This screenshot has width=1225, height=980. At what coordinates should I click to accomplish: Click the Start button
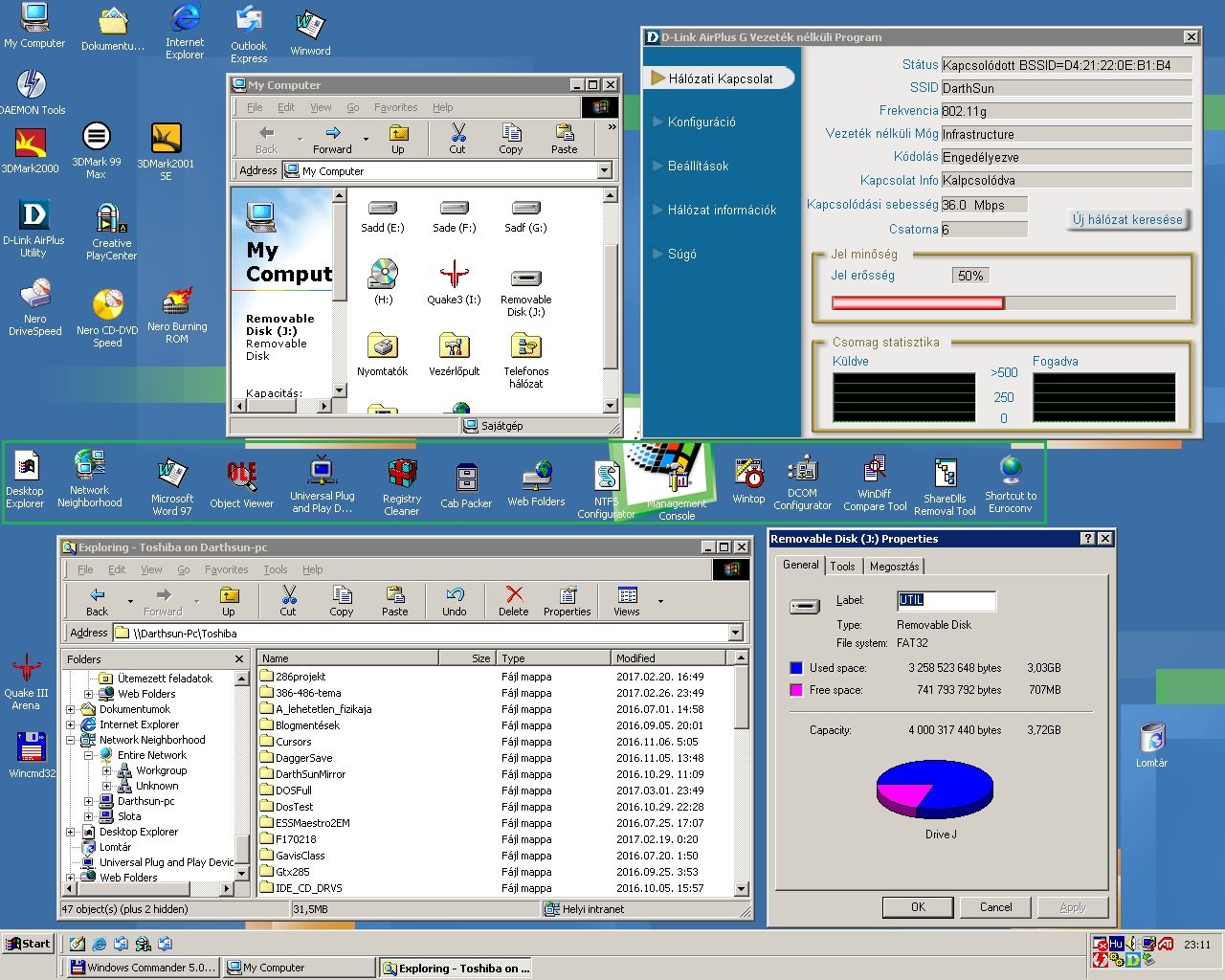[28, 944]
